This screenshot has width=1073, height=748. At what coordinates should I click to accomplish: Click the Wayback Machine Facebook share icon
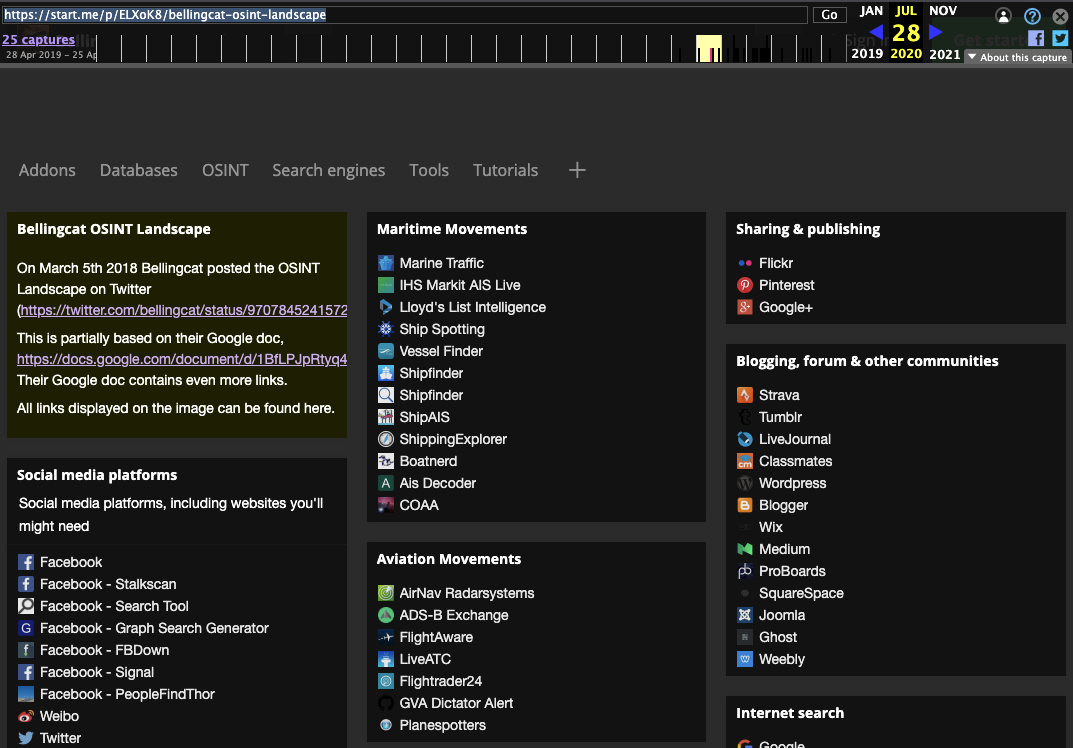click(1036, 38)
